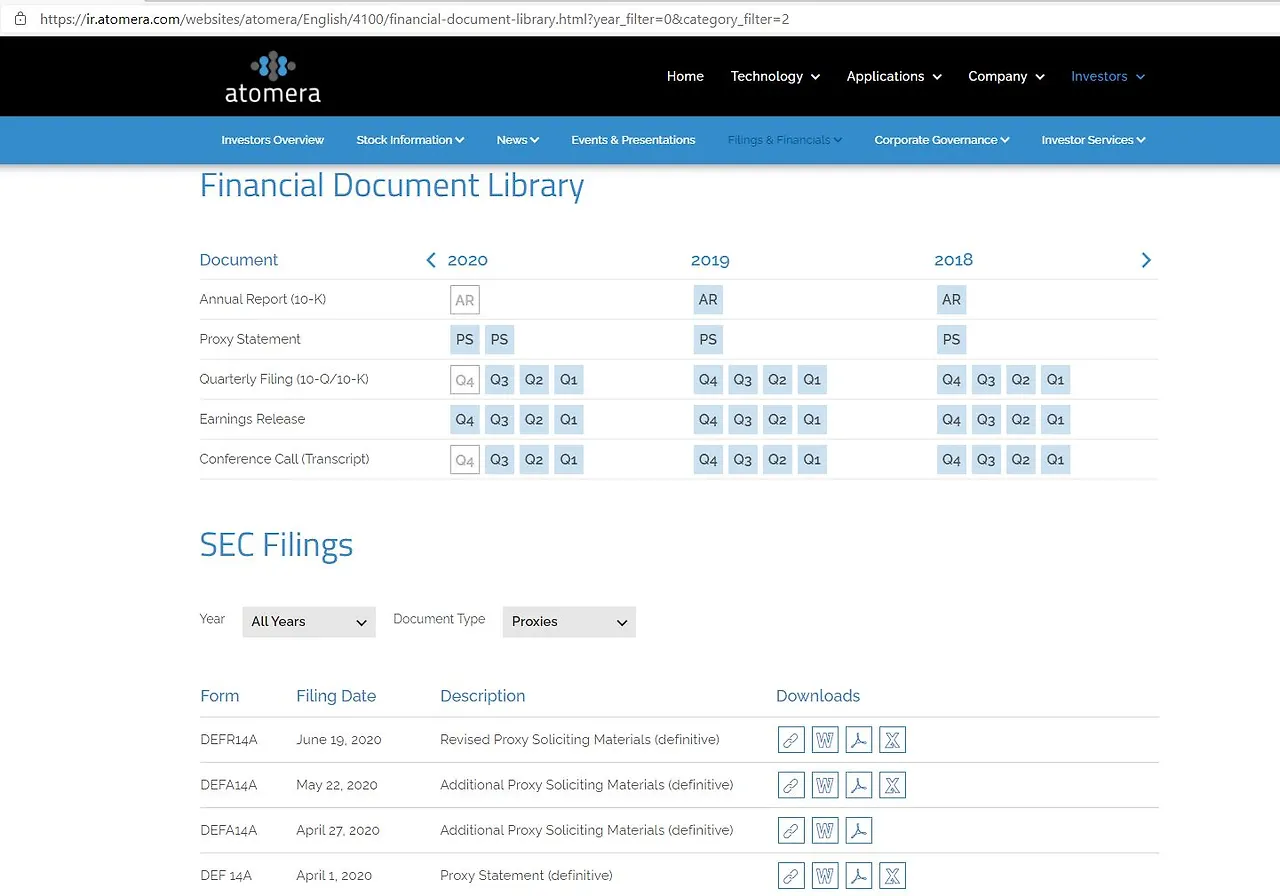Open 2020 Q3 Quarterly Filing
This screenshot has width=1280, height=896.
499,380
